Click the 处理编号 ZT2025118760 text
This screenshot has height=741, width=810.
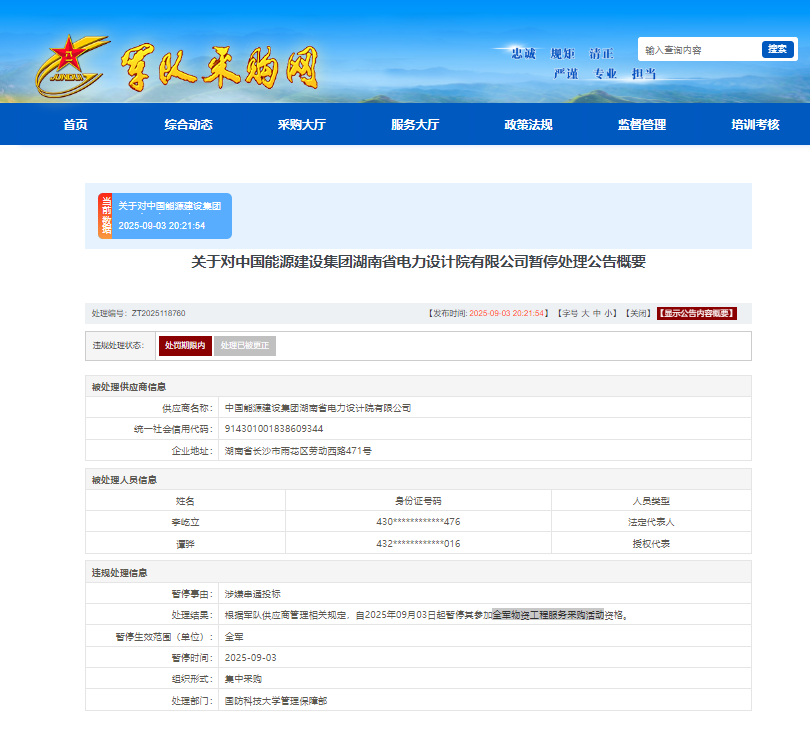point(138,313)
